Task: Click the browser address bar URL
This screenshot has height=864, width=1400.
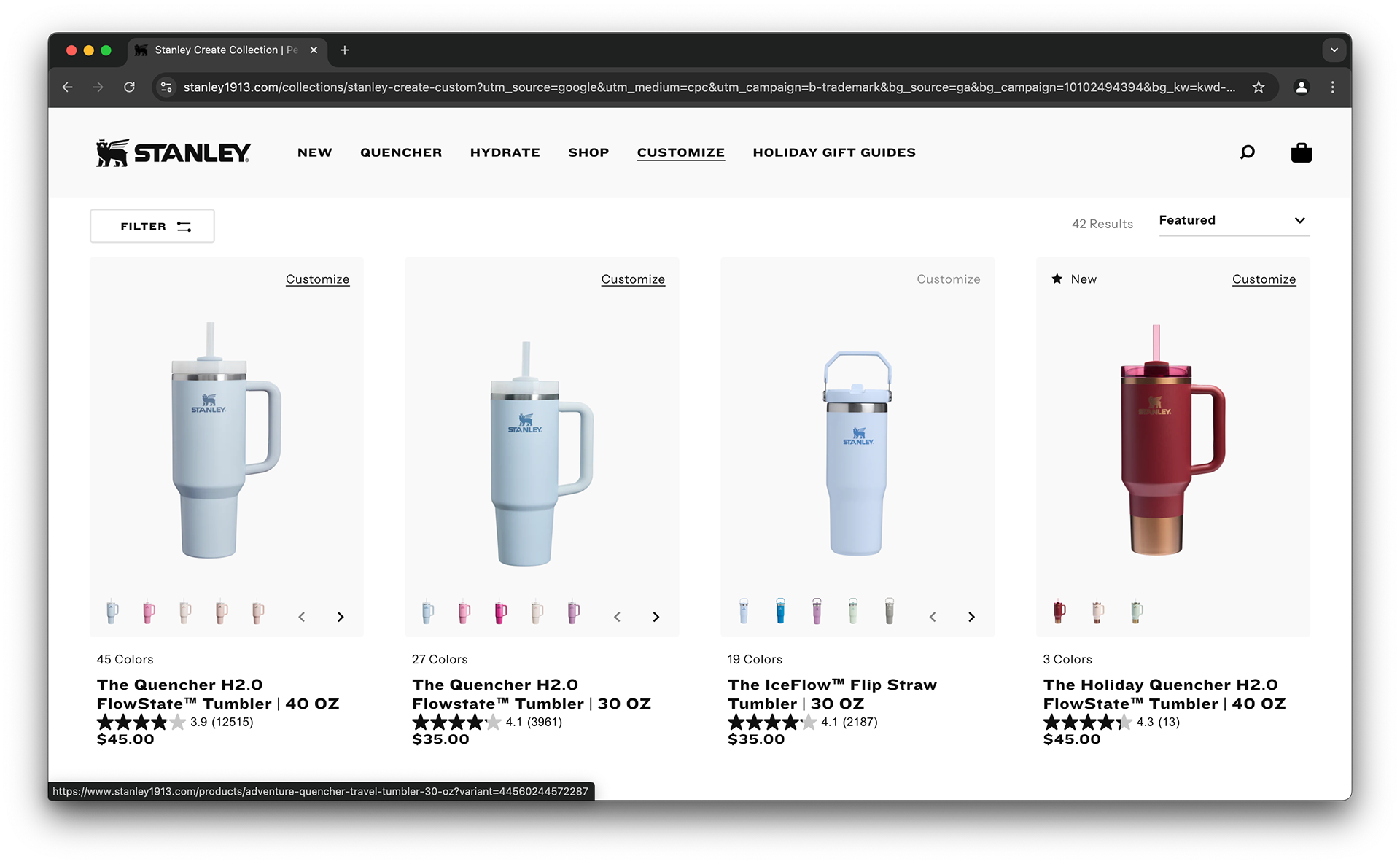Action: pos(709,87)
